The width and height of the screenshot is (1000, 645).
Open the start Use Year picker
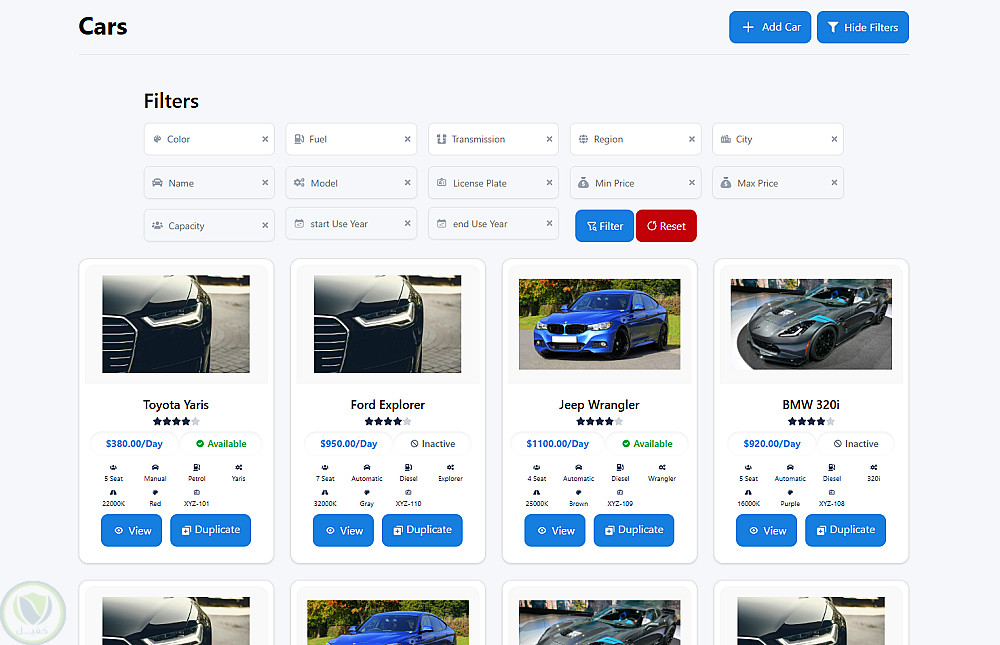click(351, 224)
